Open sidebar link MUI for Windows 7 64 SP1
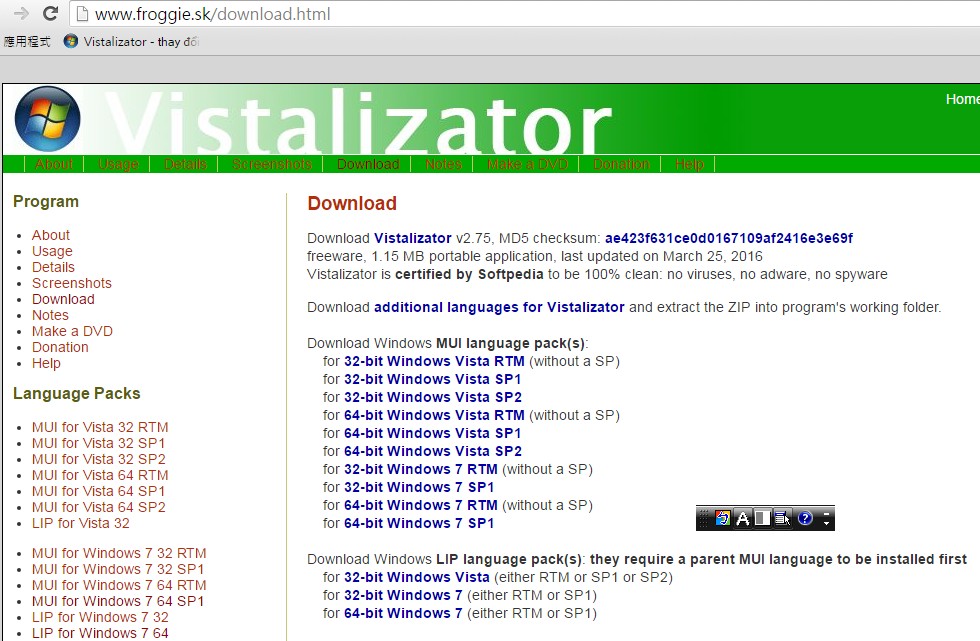The image size is (980, 641). tap(118, 602)
